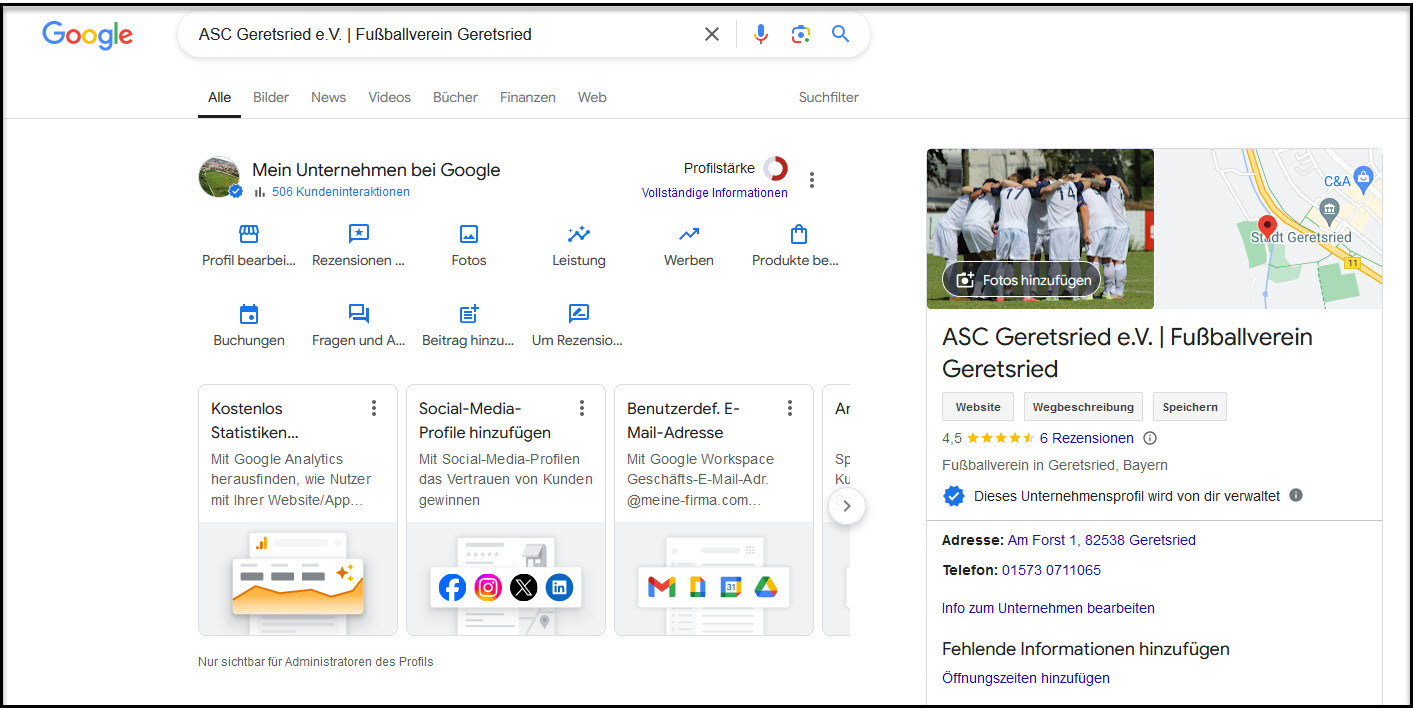This screenshot has height=708, width=1413.
Task: Open the 6 Rezensionen link
Action: [1087, 438]
